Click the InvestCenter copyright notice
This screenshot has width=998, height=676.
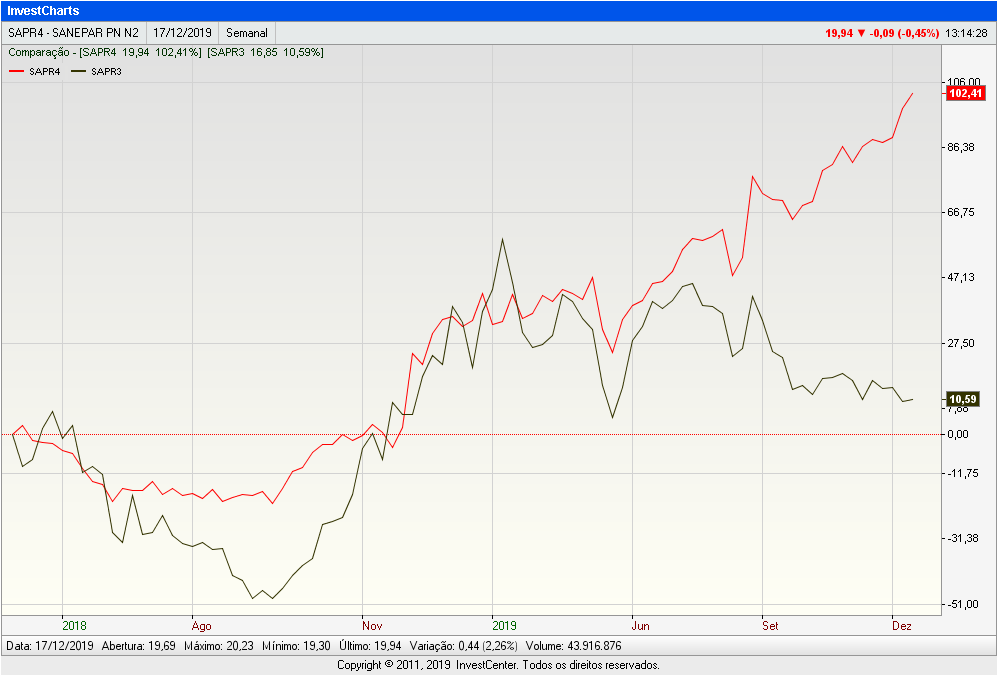pyautogui.click(x=498, y=665)
